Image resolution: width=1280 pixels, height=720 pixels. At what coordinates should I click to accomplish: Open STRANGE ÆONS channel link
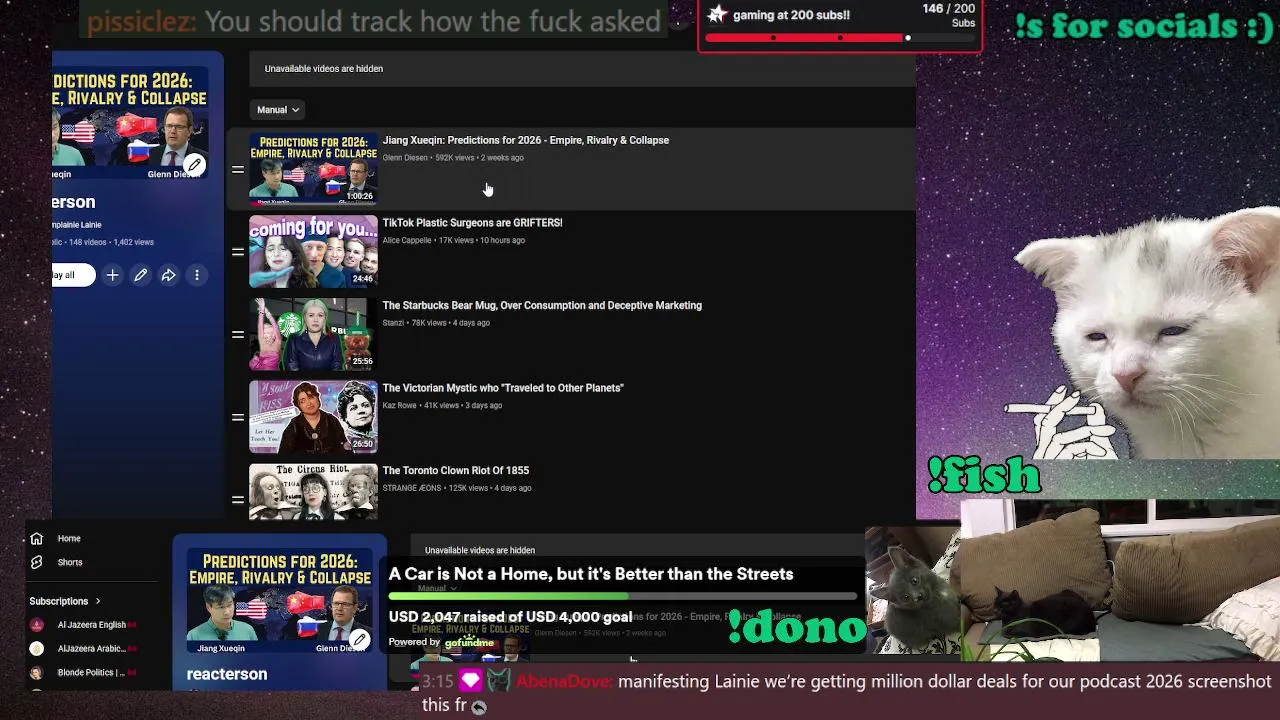pyautogui.click(x=411, y=488)
